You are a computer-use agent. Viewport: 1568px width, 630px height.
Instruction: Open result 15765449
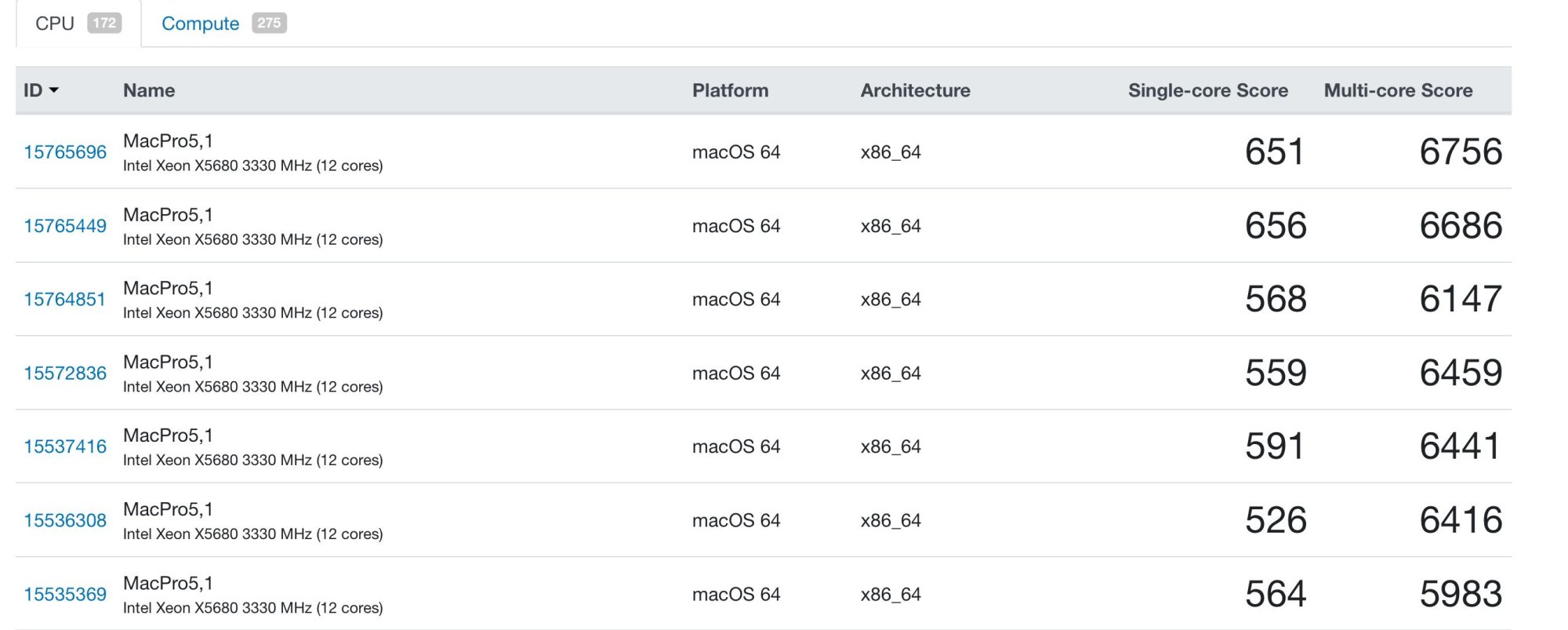pyautogui.click(x=65, y=226)
